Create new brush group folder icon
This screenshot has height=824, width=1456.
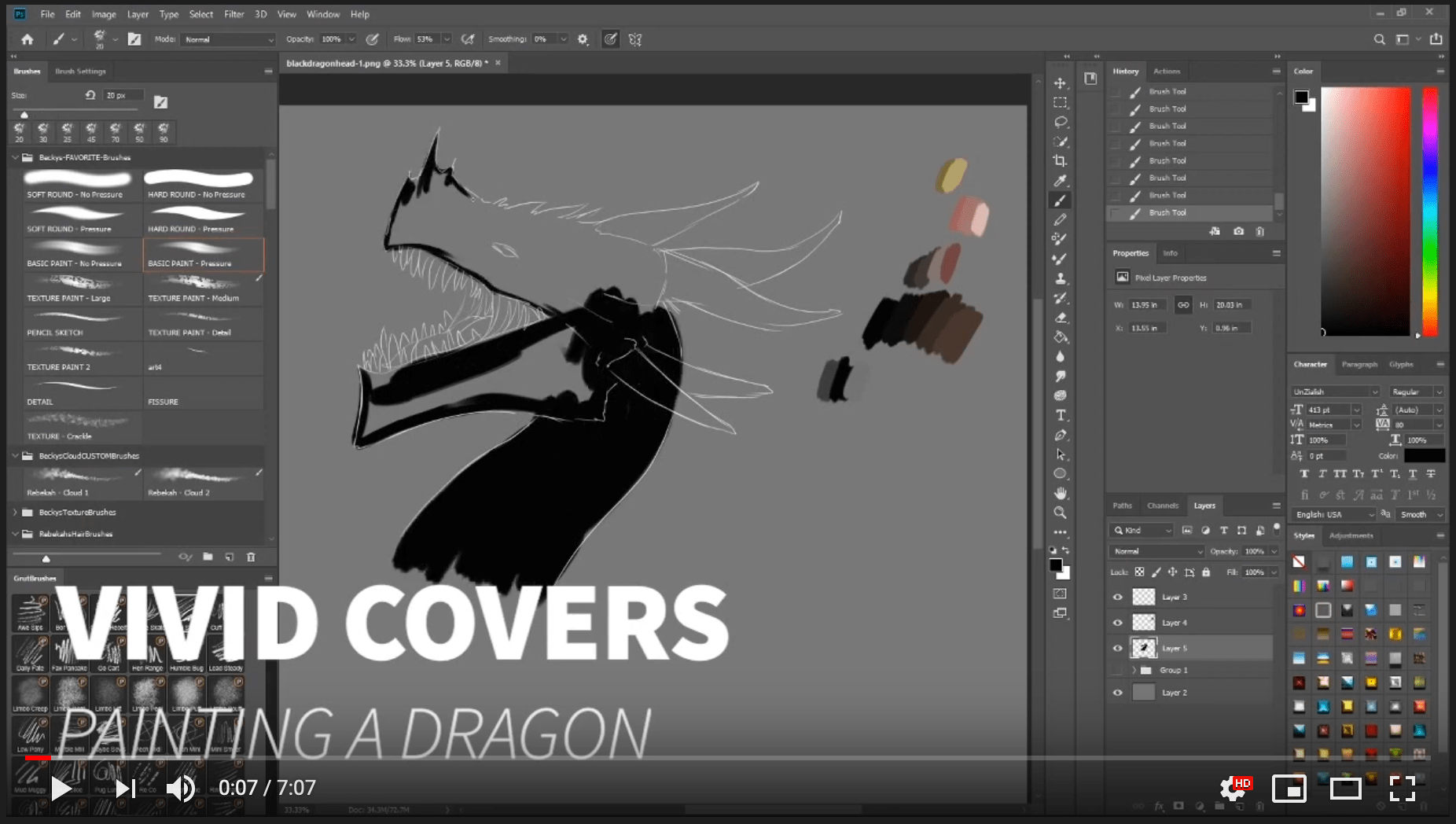tap(208, 557)
